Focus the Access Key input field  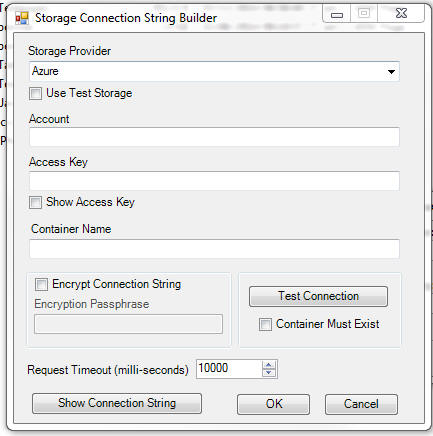point(214,181)
